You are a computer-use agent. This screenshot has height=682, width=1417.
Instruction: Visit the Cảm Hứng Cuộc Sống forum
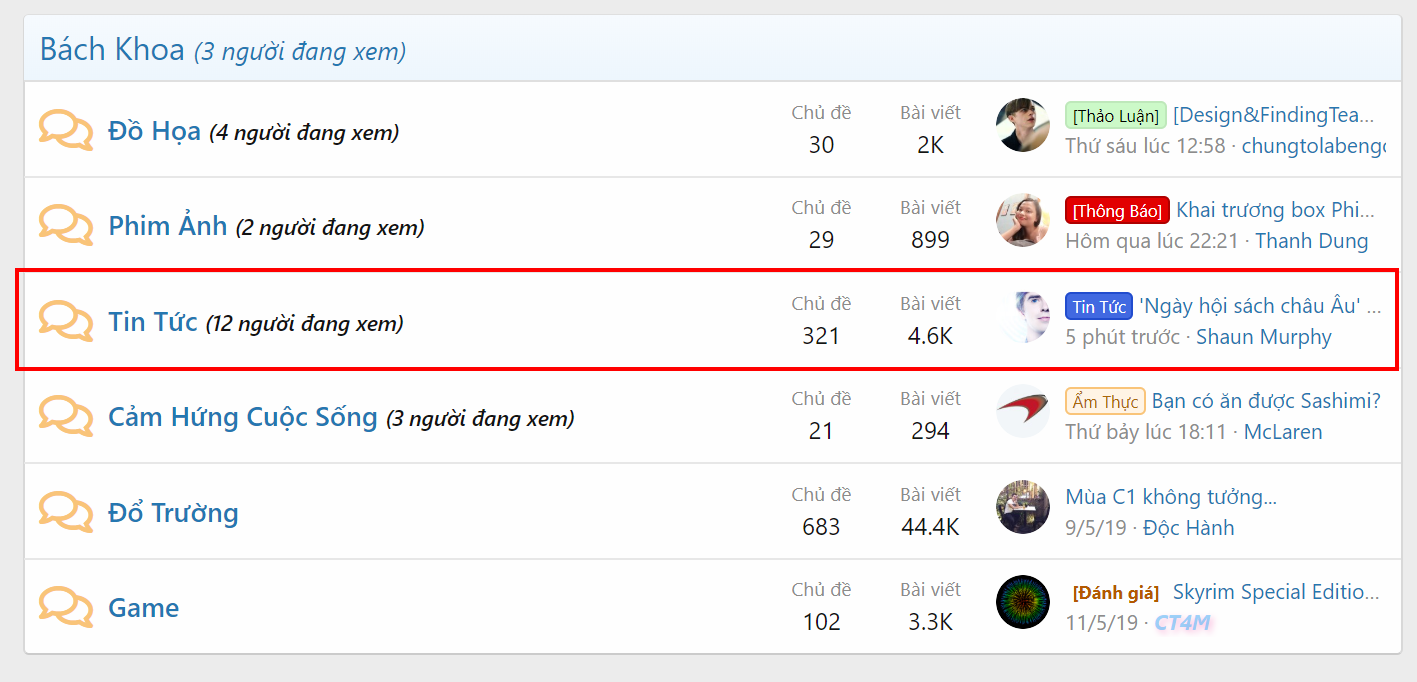click(x=243, y=417)
